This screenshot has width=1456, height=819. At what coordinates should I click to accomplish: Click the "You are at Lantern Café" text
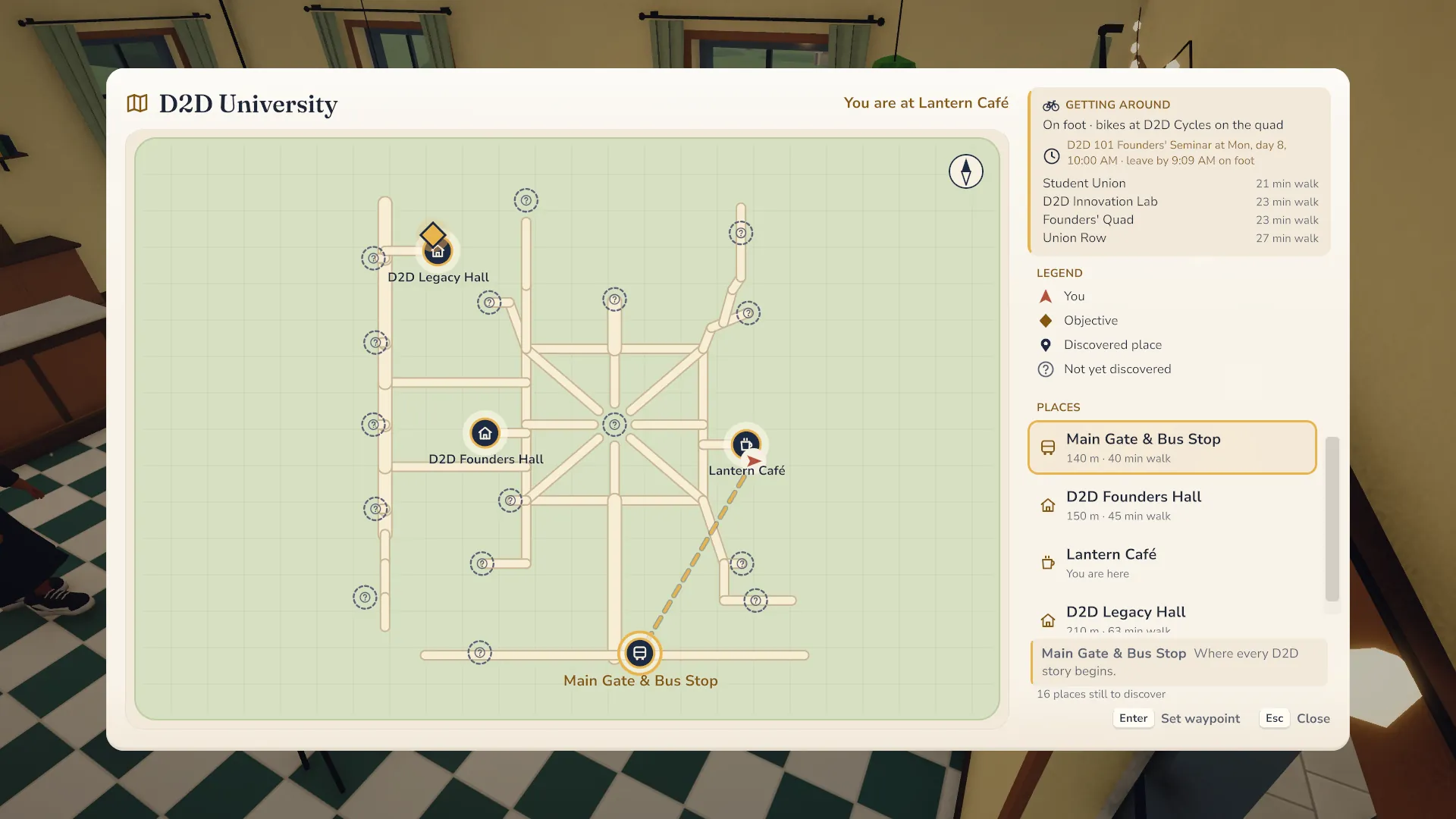point(926,103)
